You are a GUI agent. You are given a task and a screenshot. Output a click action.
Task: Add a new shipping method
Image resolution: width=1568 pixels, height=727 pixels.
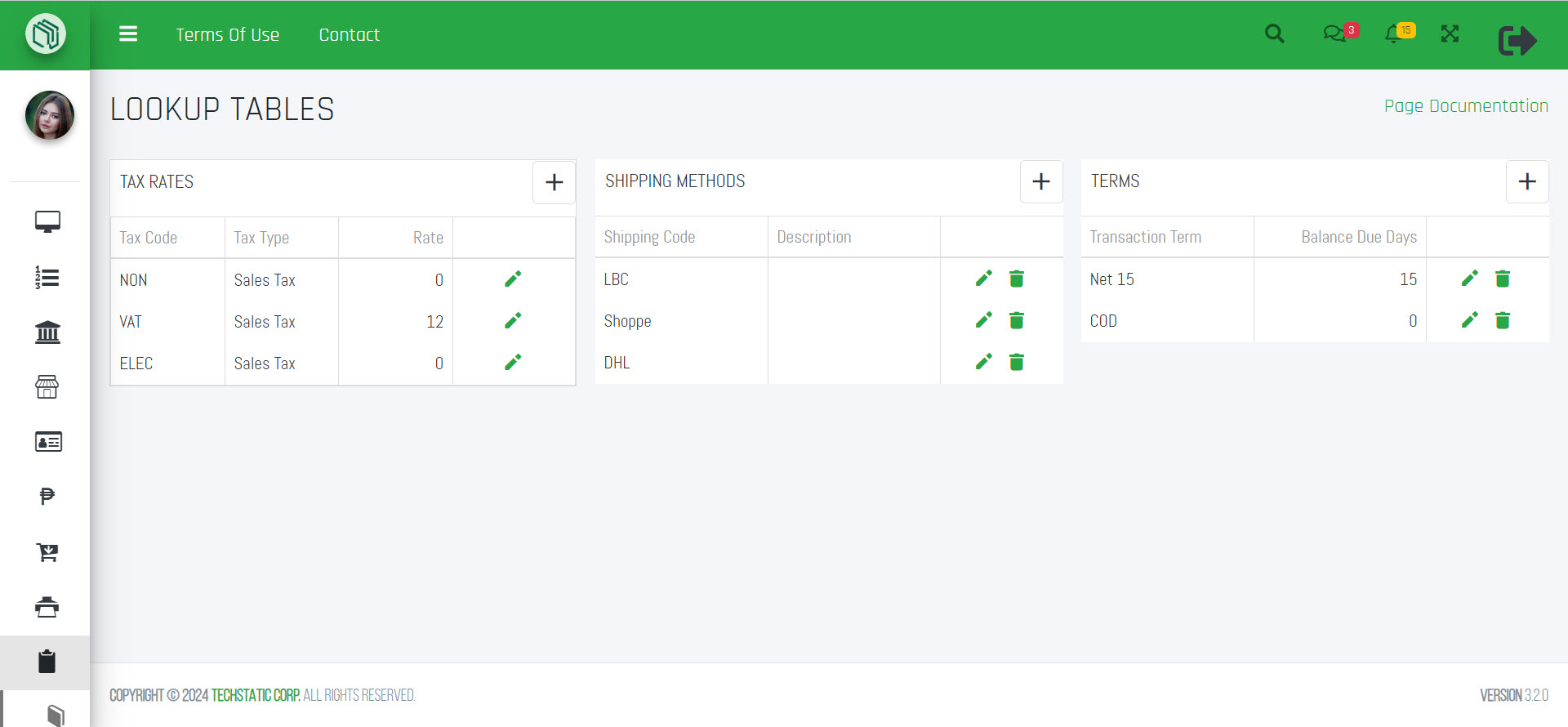1040,181
